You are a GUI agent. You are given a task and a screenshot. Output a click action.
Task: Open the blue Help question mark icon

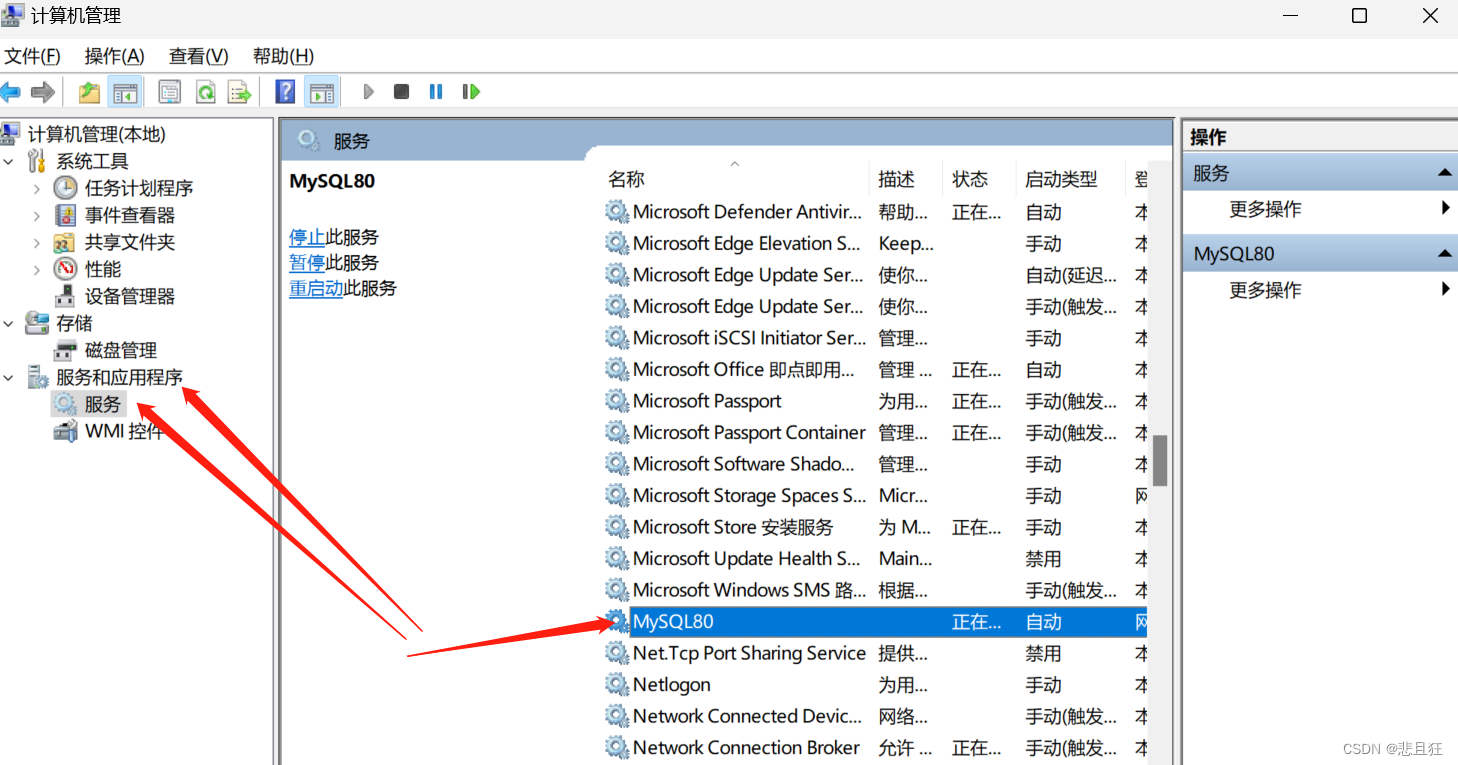coord(285,92)
